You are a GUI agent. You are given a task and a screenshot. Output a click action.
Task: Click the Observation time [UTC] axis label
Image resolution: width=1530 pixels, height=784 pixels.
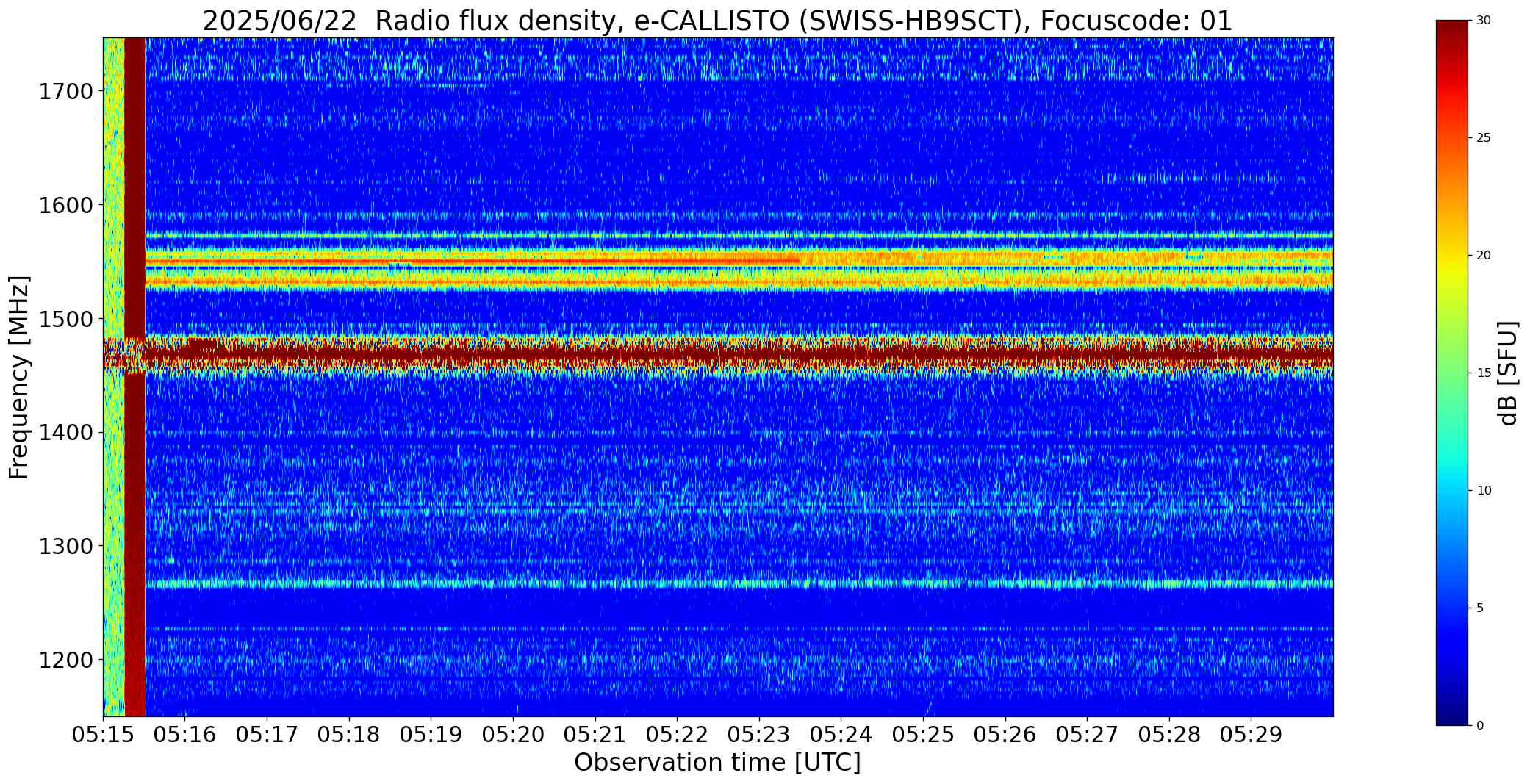(717, 763)
